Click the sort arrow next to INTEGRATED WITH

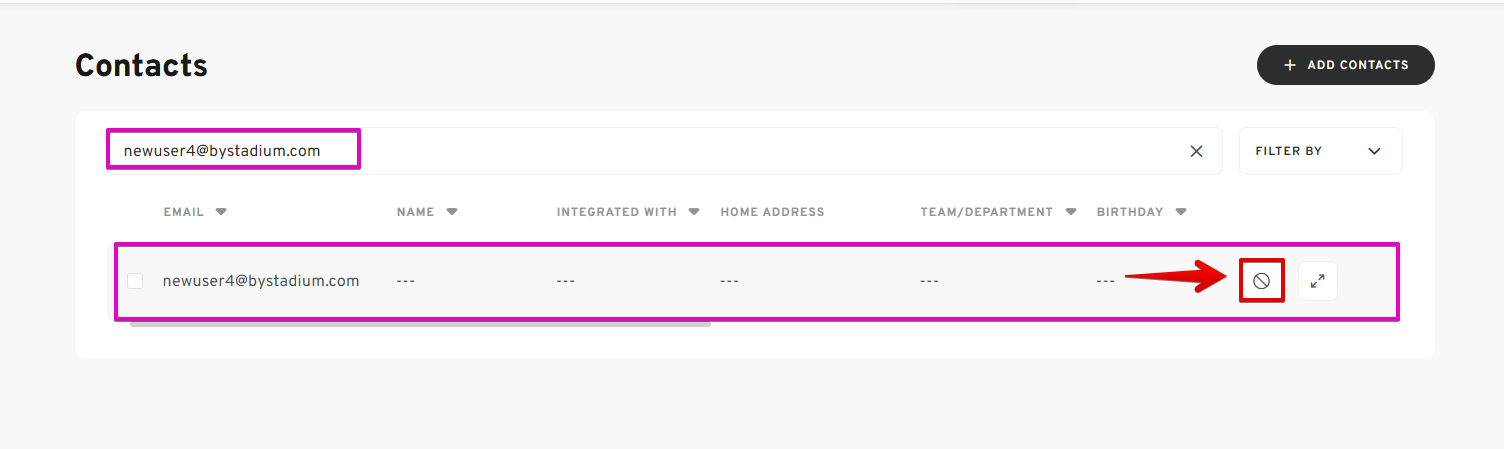point(694,212)
